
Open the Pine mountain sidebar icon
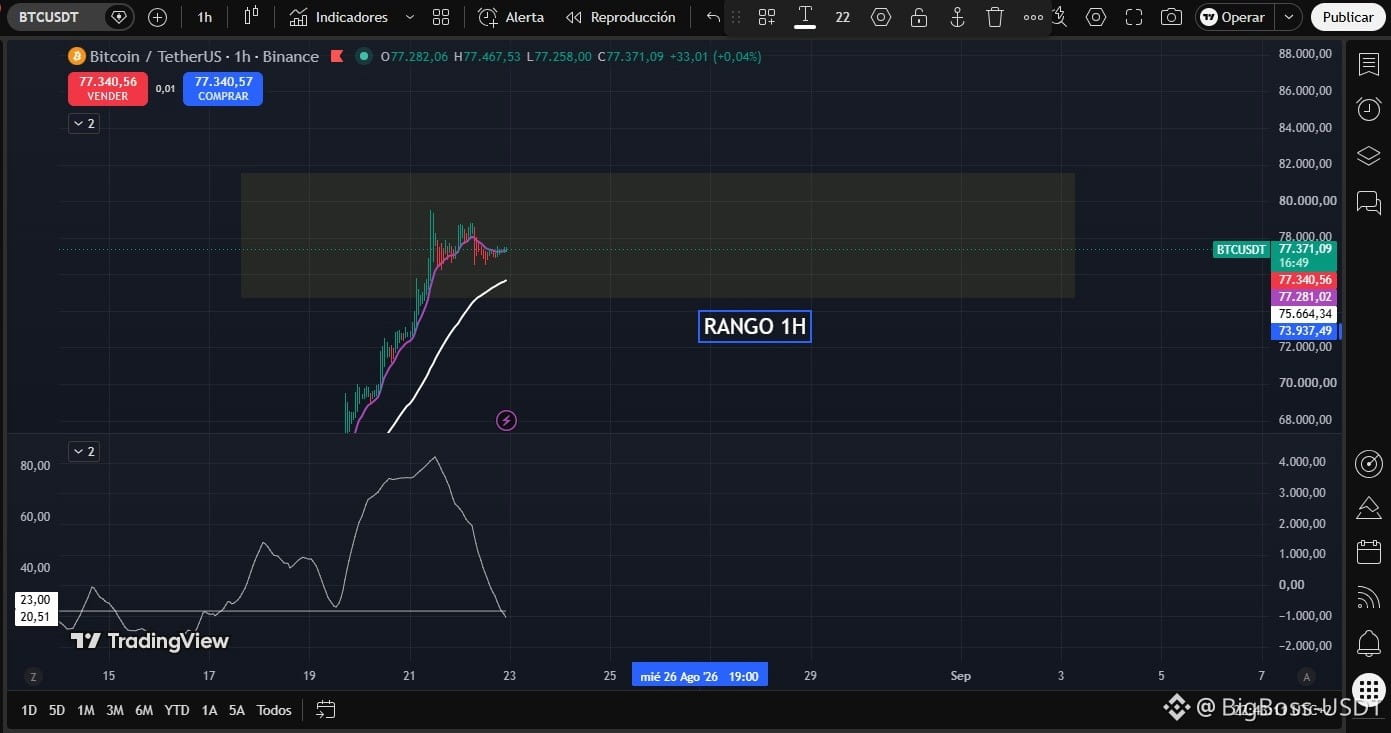pyautogui.click(x=1368, y=508)
